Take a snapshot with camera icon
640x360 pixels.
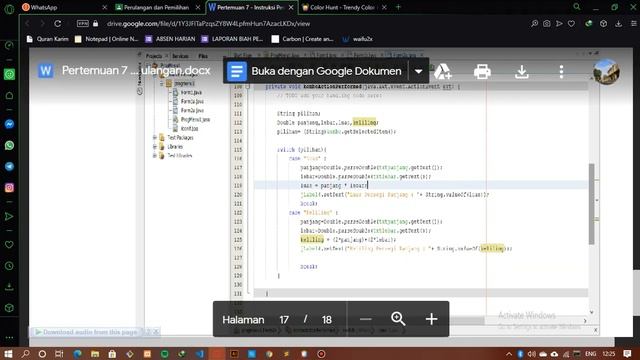point(547,24)
